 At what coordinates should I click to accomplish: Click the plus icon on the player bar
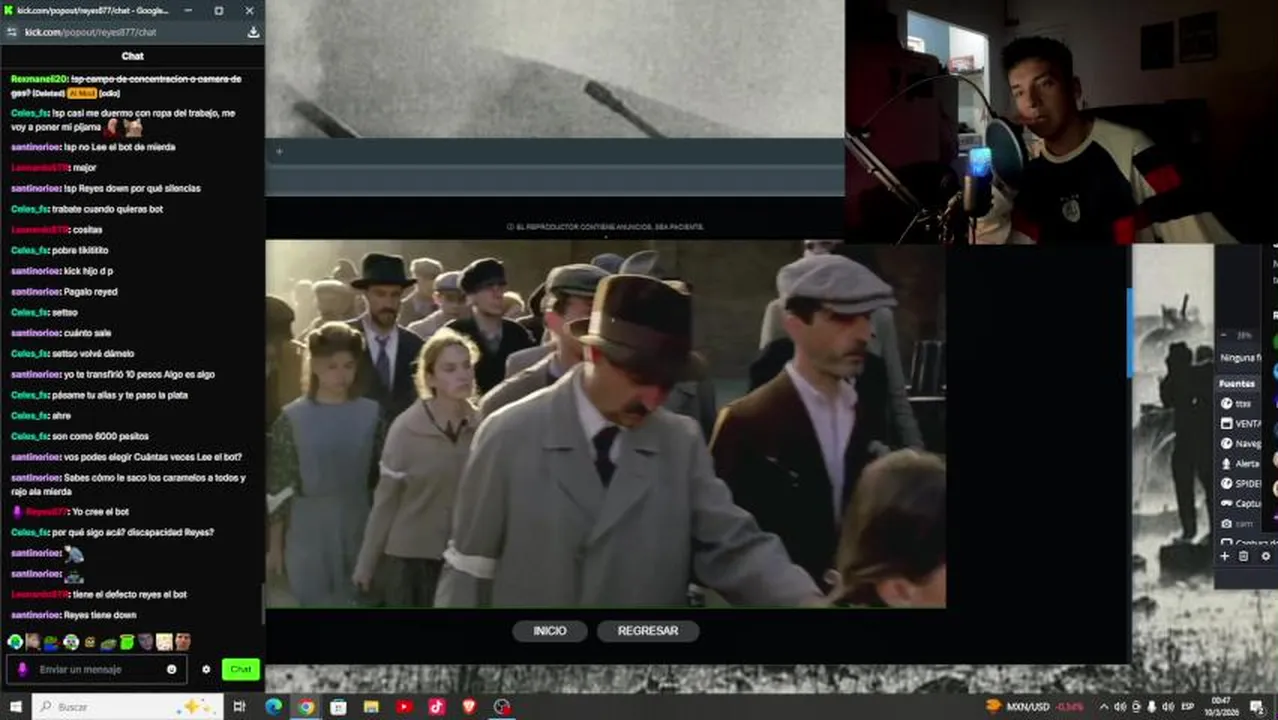point(279,152)
